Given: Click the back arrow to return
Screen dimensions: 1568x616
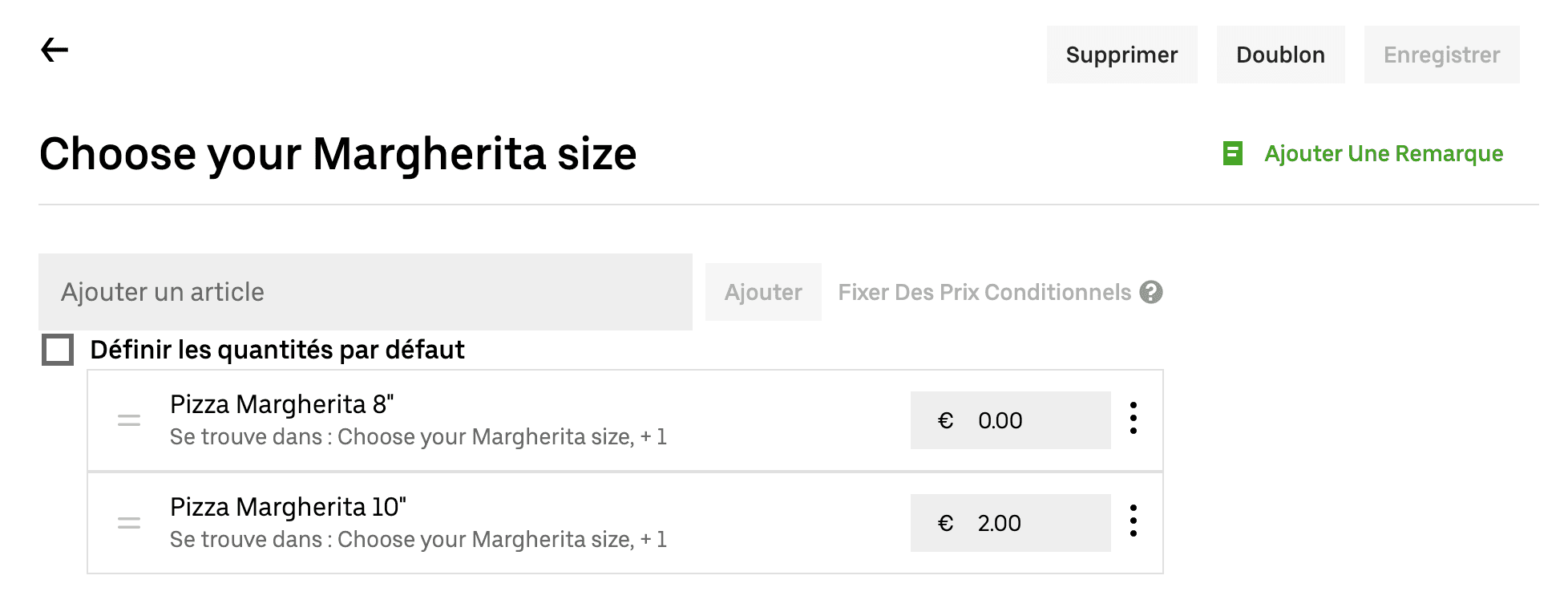Looking at the screenshot, I should click(x=53, y=50).
